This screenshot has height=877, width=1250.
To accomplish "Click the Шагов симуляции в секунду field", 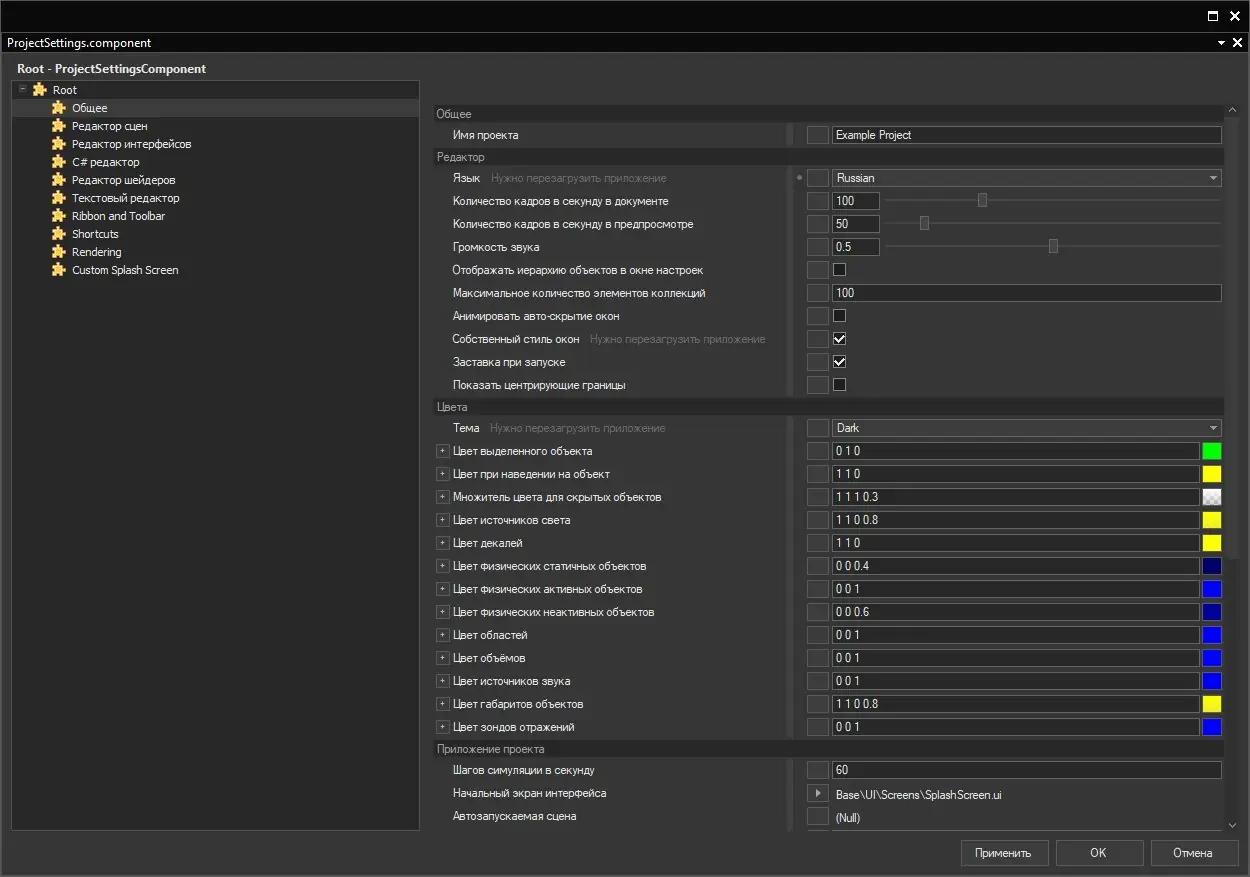I will [1027, 770].
